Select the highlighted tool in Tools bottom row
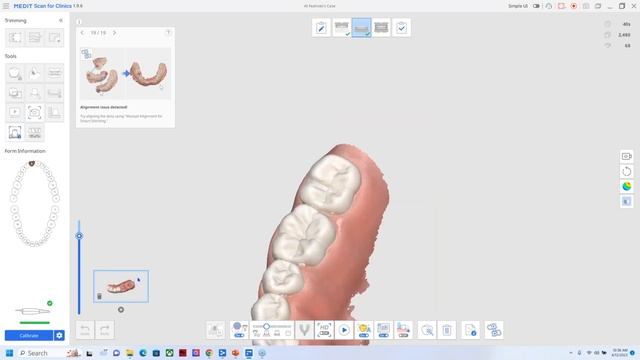The height and width of the screenshot is (360, 640). 15,132
